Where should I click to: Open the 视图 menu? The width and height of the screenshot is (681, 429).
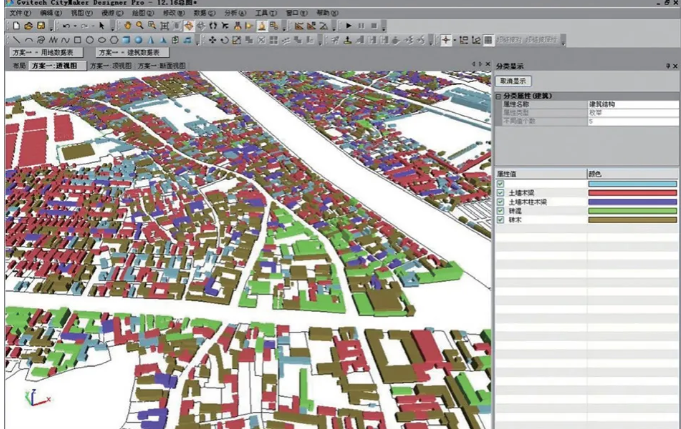pyautogui.click(x=82, y=13)
